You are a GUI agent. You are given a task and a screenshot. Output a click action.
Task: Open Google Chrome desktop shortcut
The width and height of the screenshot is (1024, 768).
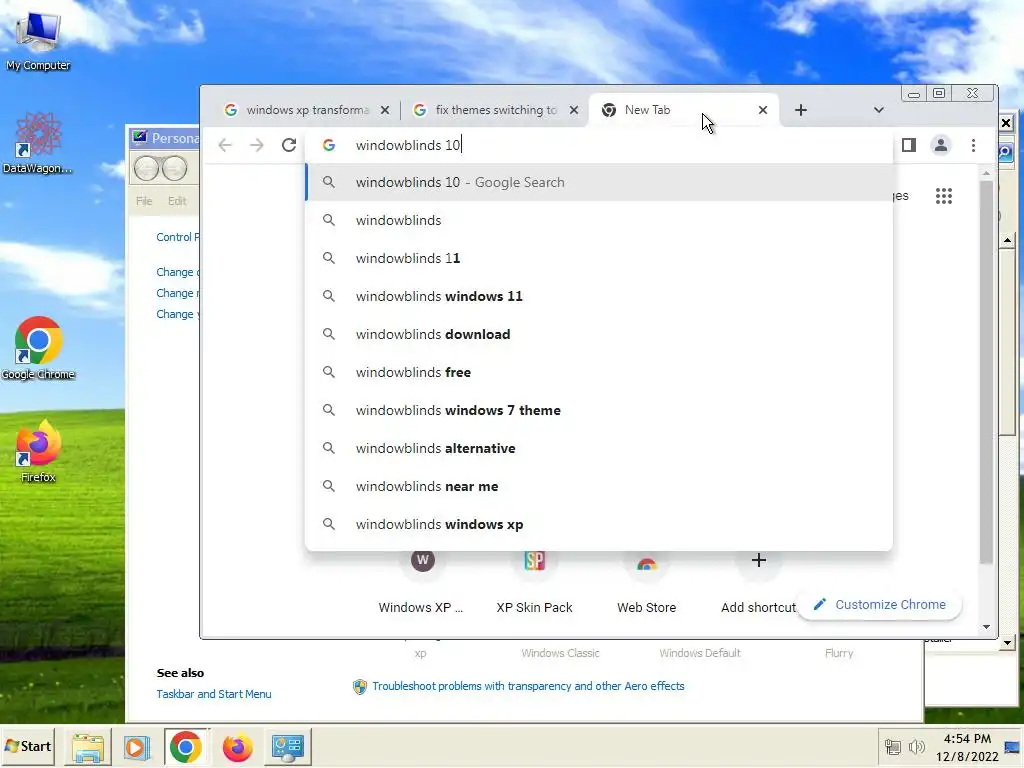pyautogui.click(x=38, y=349)
